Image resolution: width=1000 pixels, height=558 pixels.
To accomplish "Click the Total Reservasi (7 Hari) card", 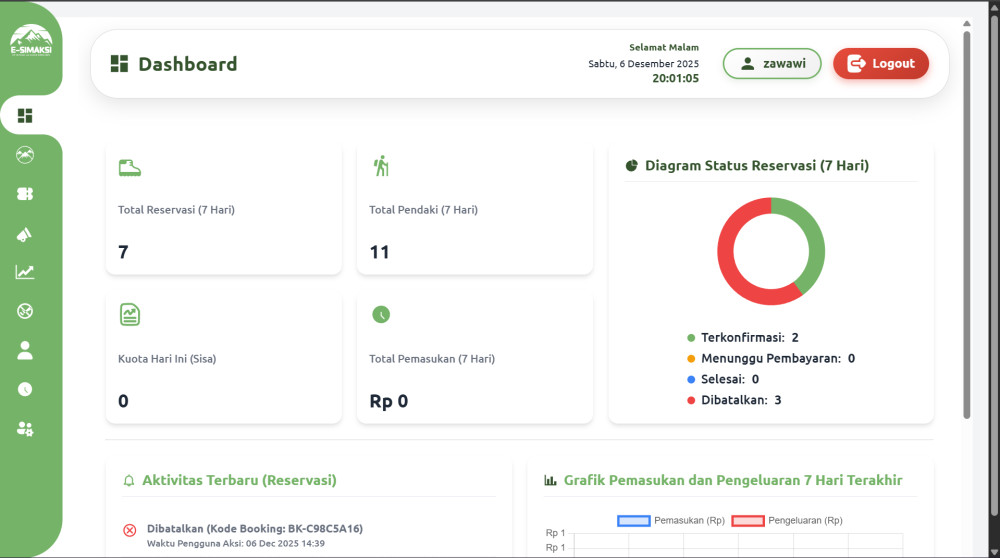I will pyautogui.click(x=223, y=210).
